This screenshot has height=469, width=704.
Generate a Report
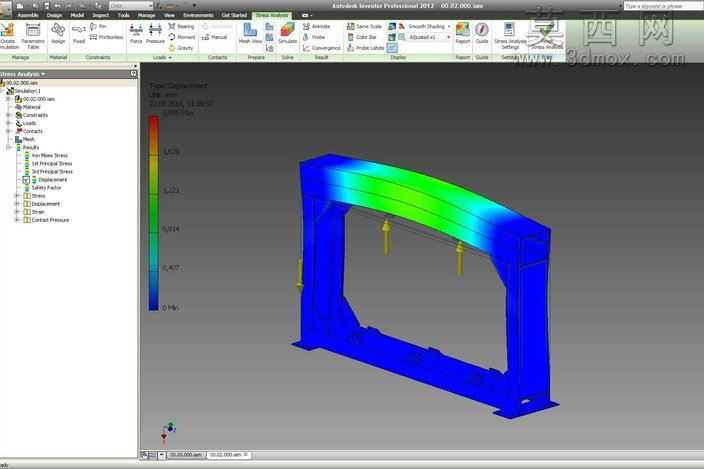[x=462, y=34]
